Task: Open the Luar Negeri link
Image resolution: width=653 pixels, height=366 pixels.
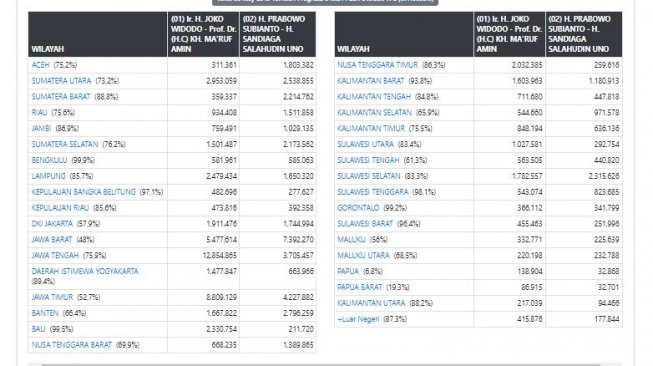Action: (x=358, y=319)
